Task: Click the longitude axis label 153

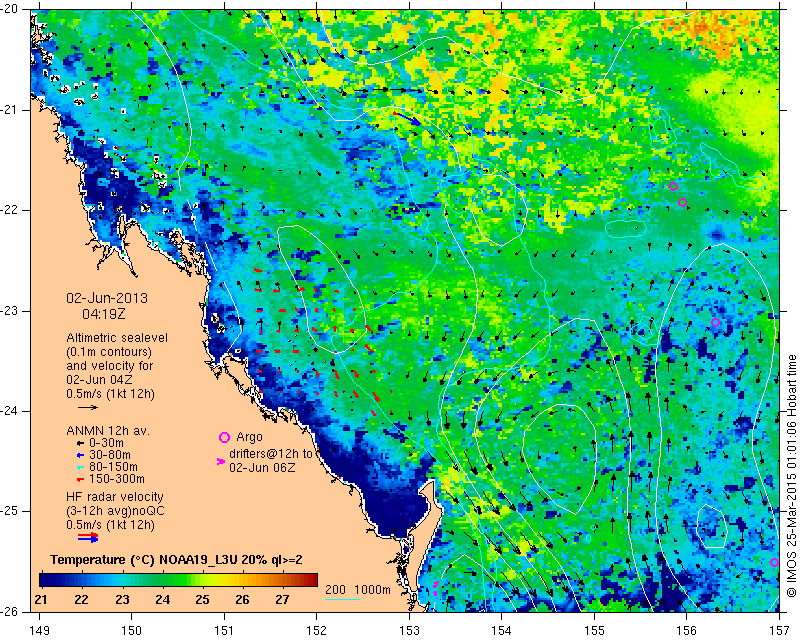Action: click(409, 631)
